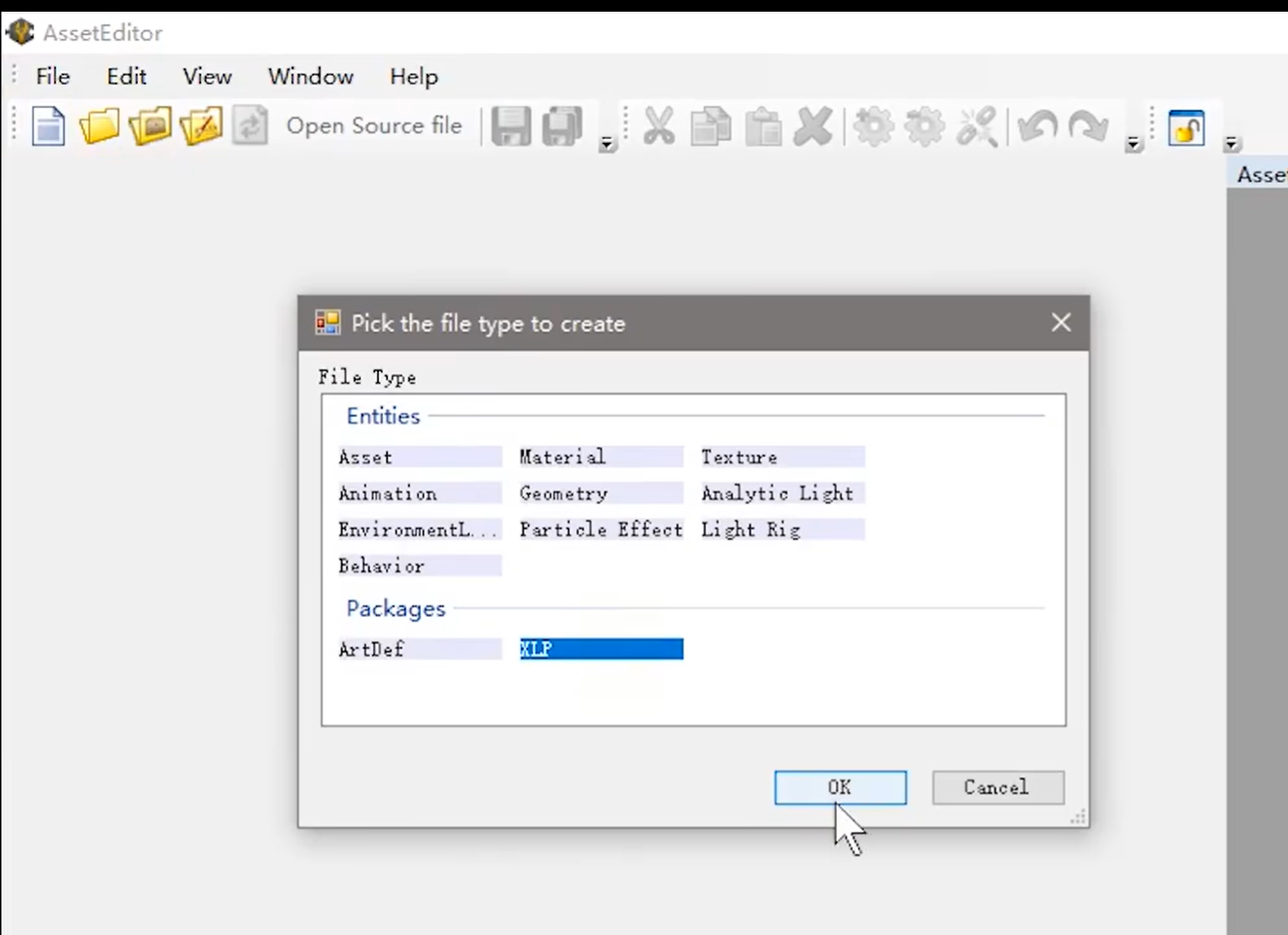This screenshot has height=935, width=1288.
Task: Open the View menu
Action: 207,76
